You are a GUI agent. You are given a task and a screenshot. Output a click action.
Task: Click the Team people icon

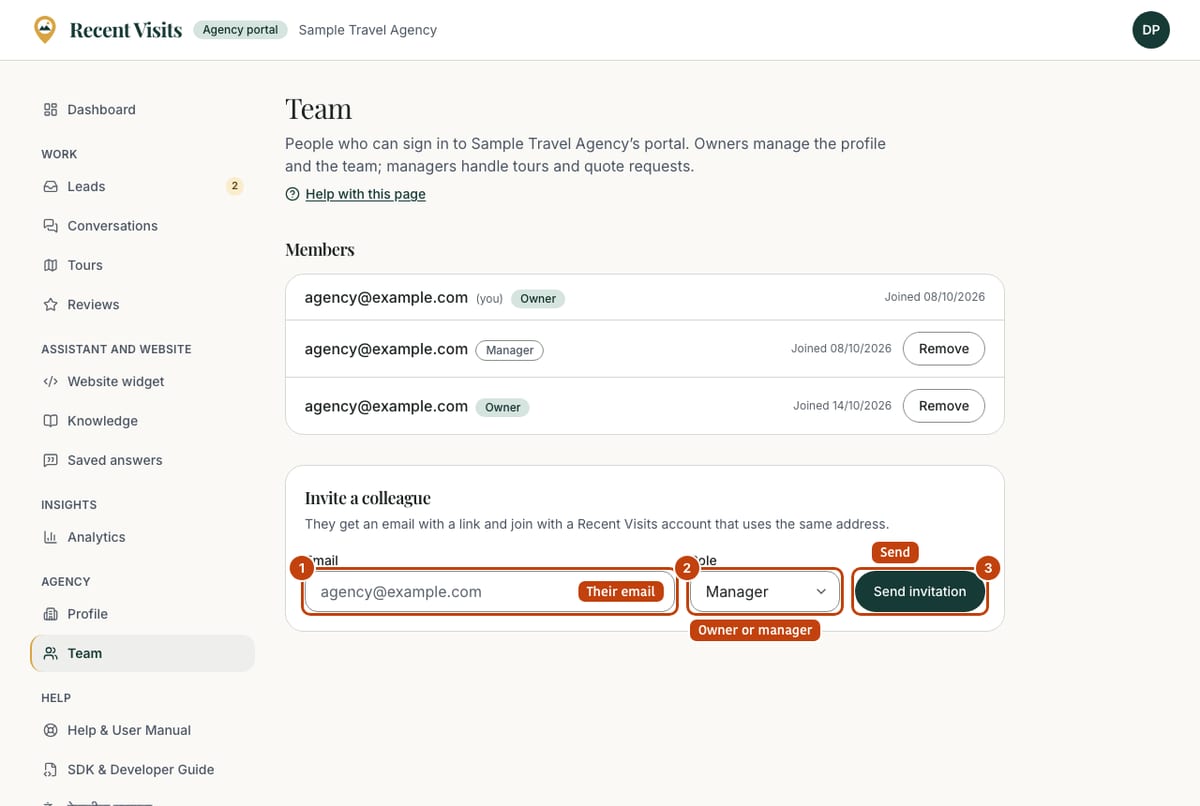(50, 653)
